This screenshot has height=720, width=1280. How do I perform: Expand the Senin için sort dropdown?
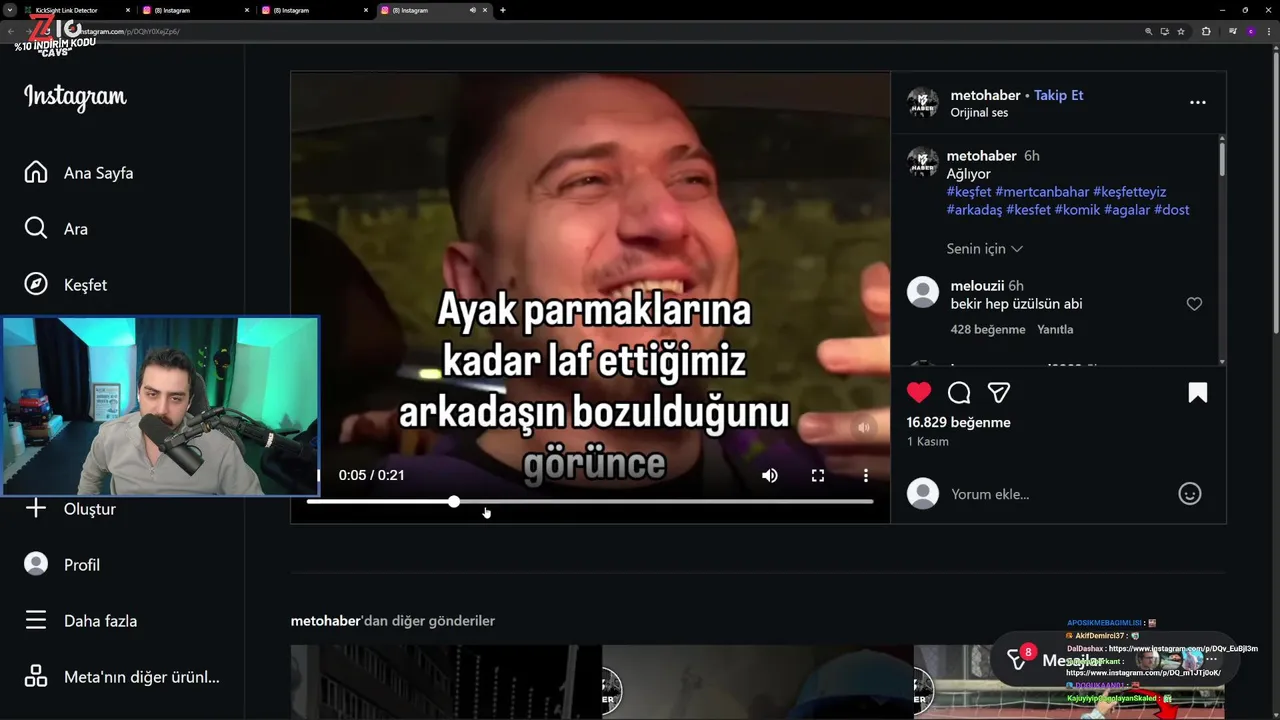pyautogui.click(x=985, y=248)
